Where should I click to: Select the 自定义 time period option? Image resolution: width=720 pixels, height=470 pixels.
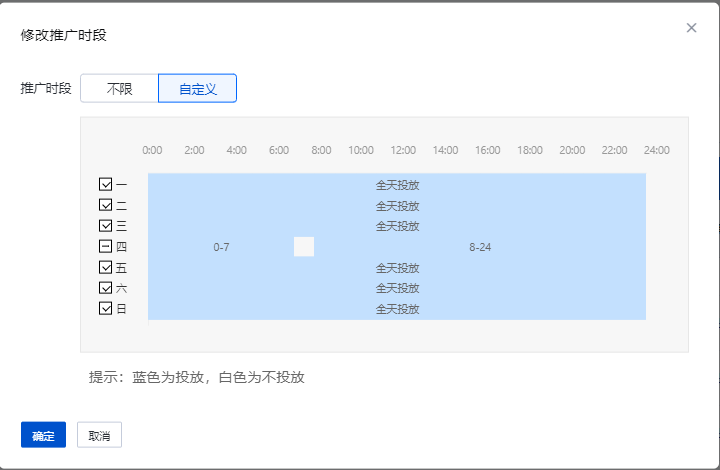point(197,88)
